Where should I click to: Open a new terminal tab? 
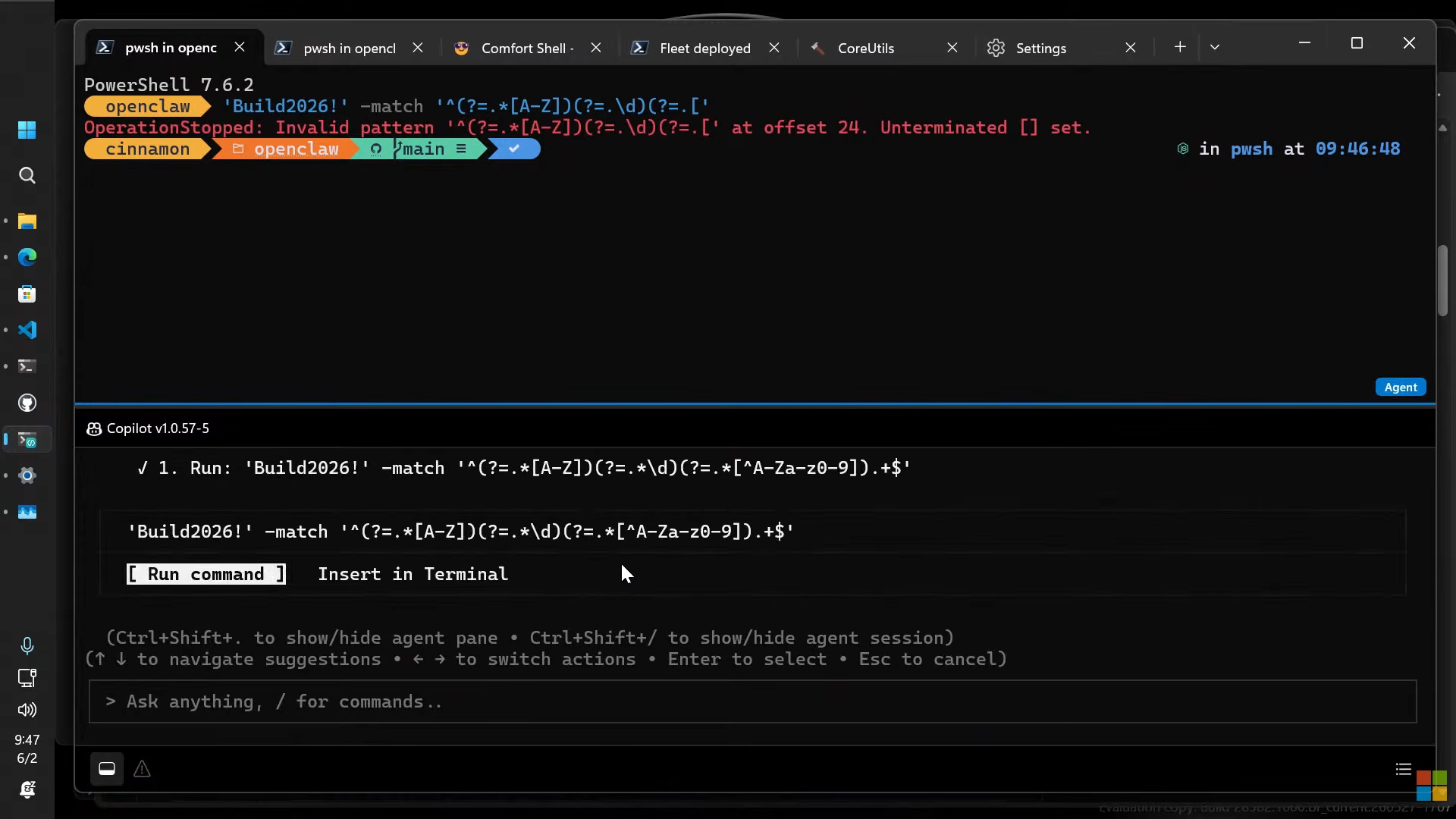[1180, 47]
